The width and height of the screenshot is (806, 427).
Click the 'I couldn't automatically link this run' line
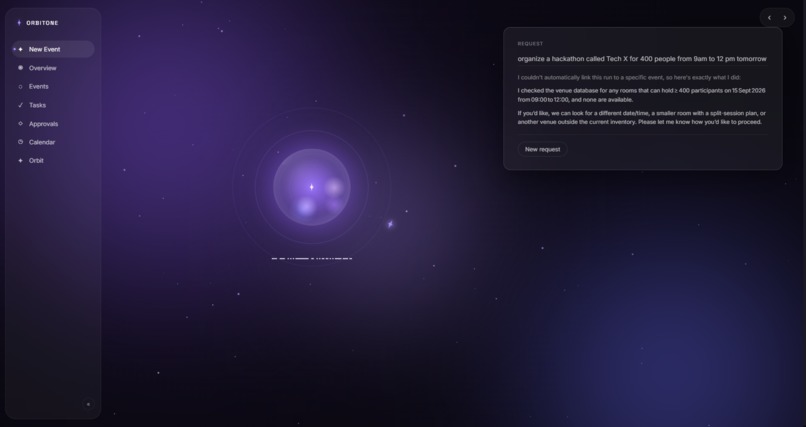click(629, 78)
